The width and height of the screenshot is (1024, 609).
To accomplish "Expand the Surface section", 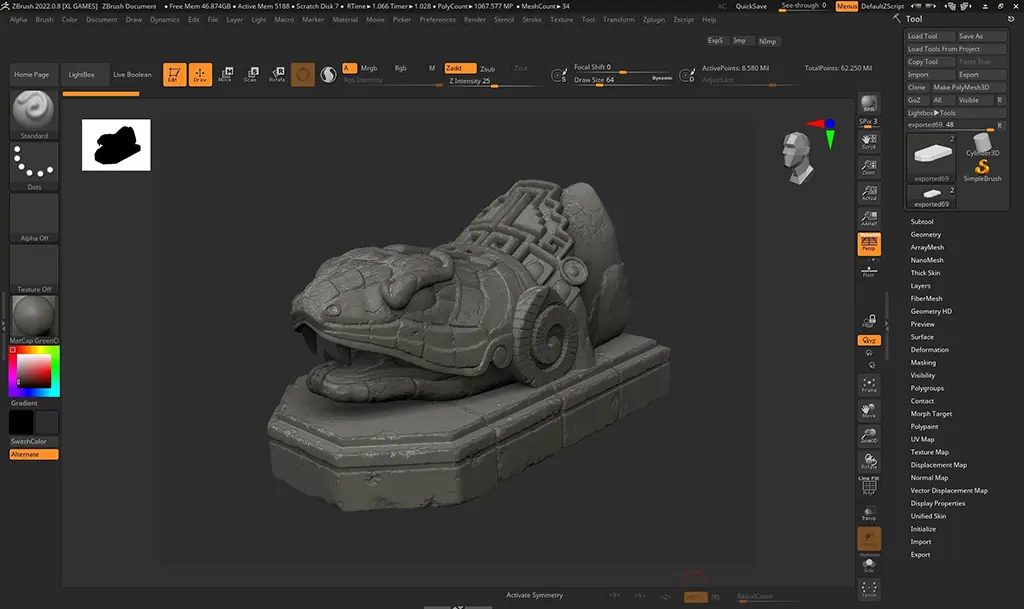I will point(921,337).
